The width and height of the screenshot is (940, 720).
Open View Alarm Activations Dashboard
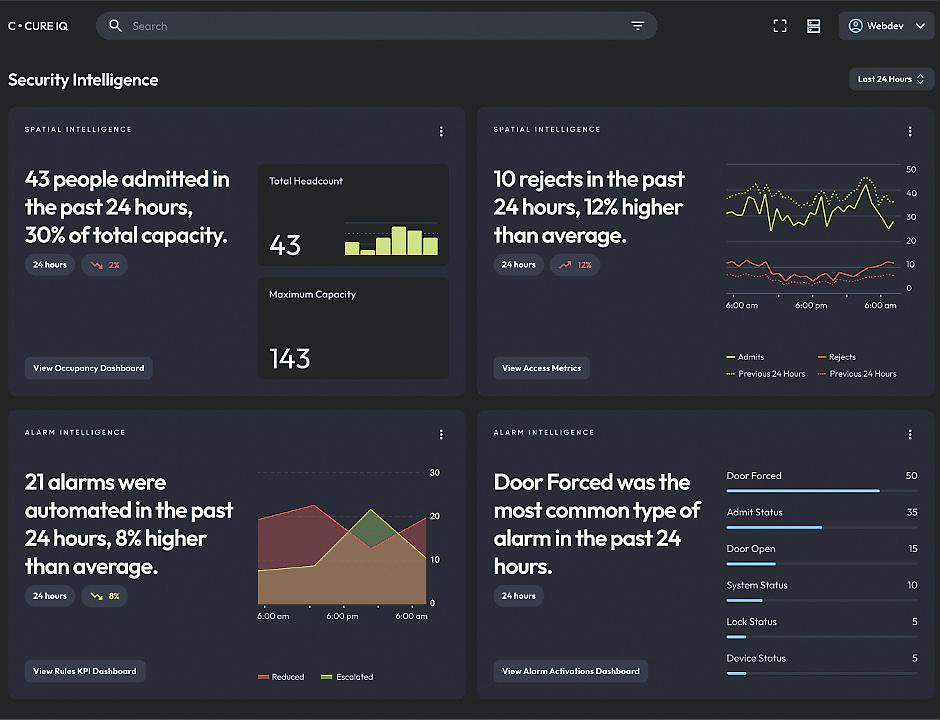[571, 671]
